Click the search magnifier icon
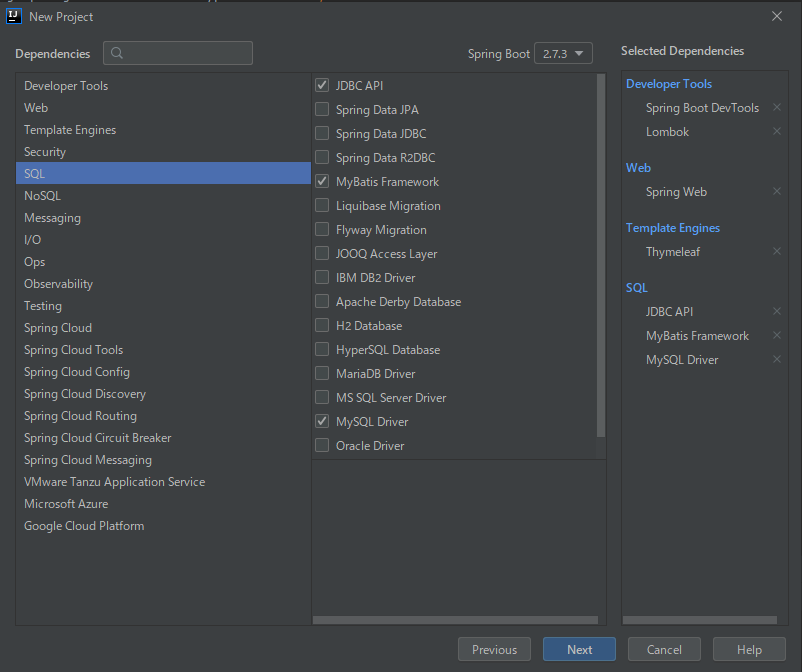Viewport: 802px width, 672px height. point(117,53)
